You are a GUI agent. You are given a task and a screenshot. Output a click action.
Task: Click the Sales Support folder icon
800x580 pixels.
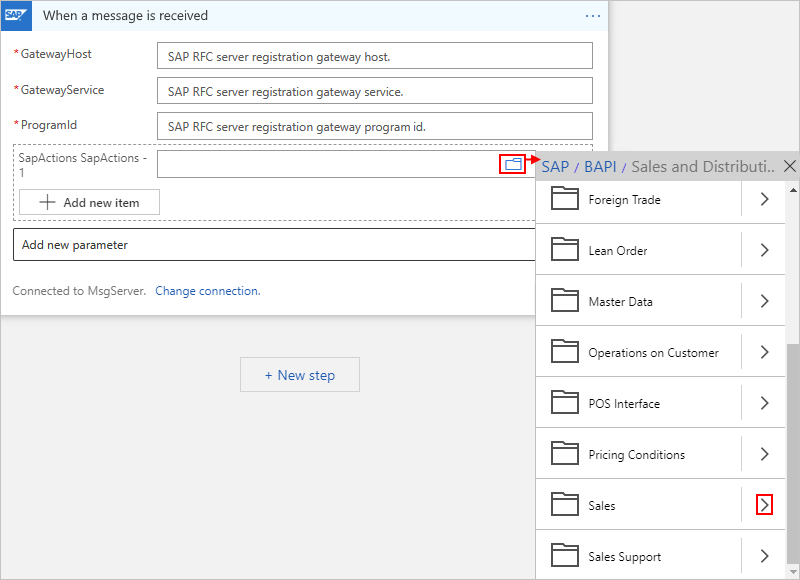566,557
